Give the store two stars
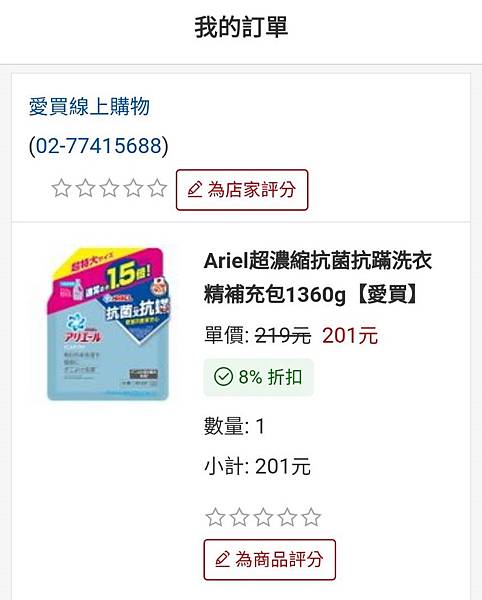Viewport: 482px width, 600px height. coord(86,188)
